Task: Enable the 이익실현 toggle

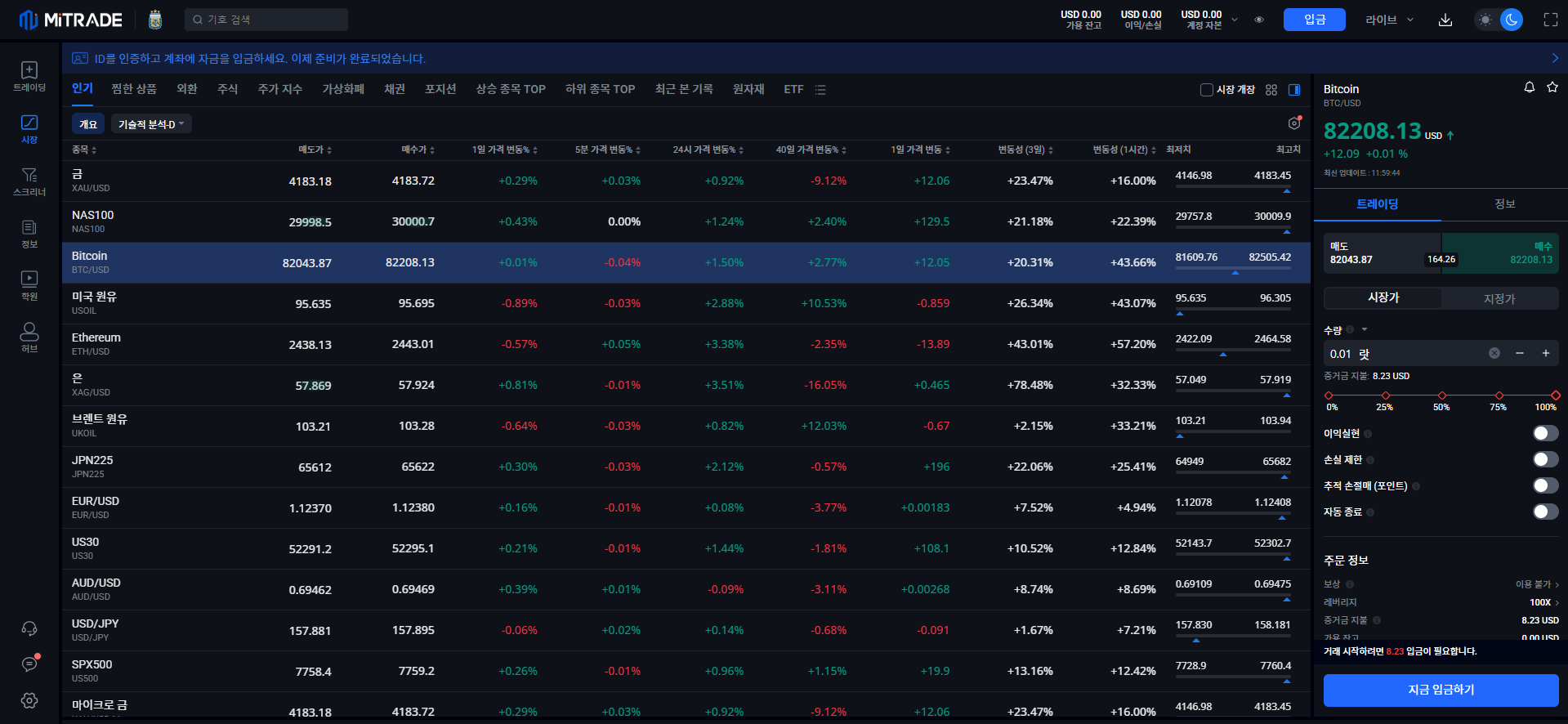Action: [1545, 433]
